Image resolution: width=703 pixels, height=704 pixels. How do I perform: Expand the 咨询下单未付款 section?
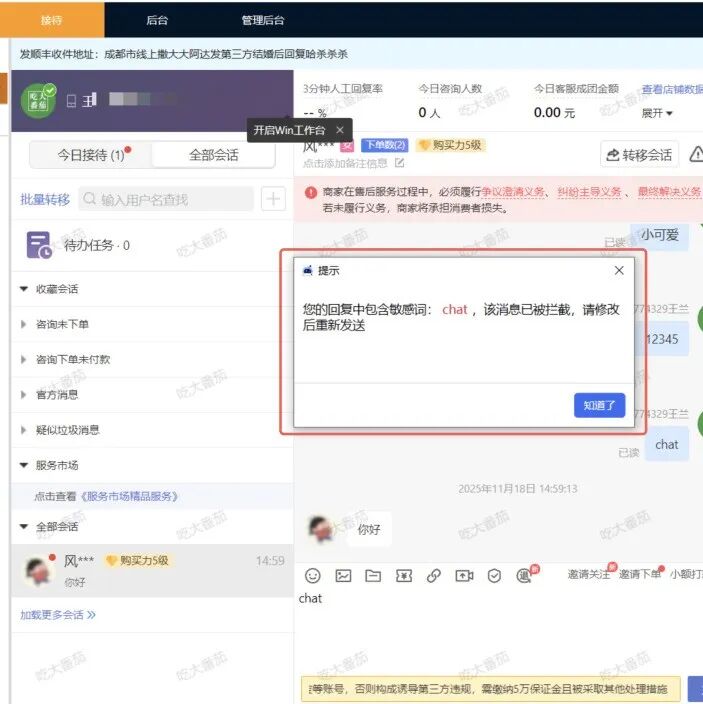pos(23,359)
